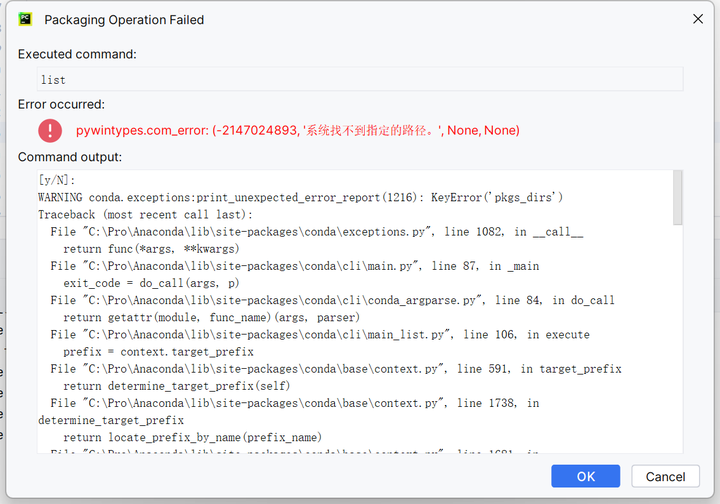Viewport: 720px width, 504px height.
Task: Click the PyCharm icon in title bar
Action: coord(25,19)
